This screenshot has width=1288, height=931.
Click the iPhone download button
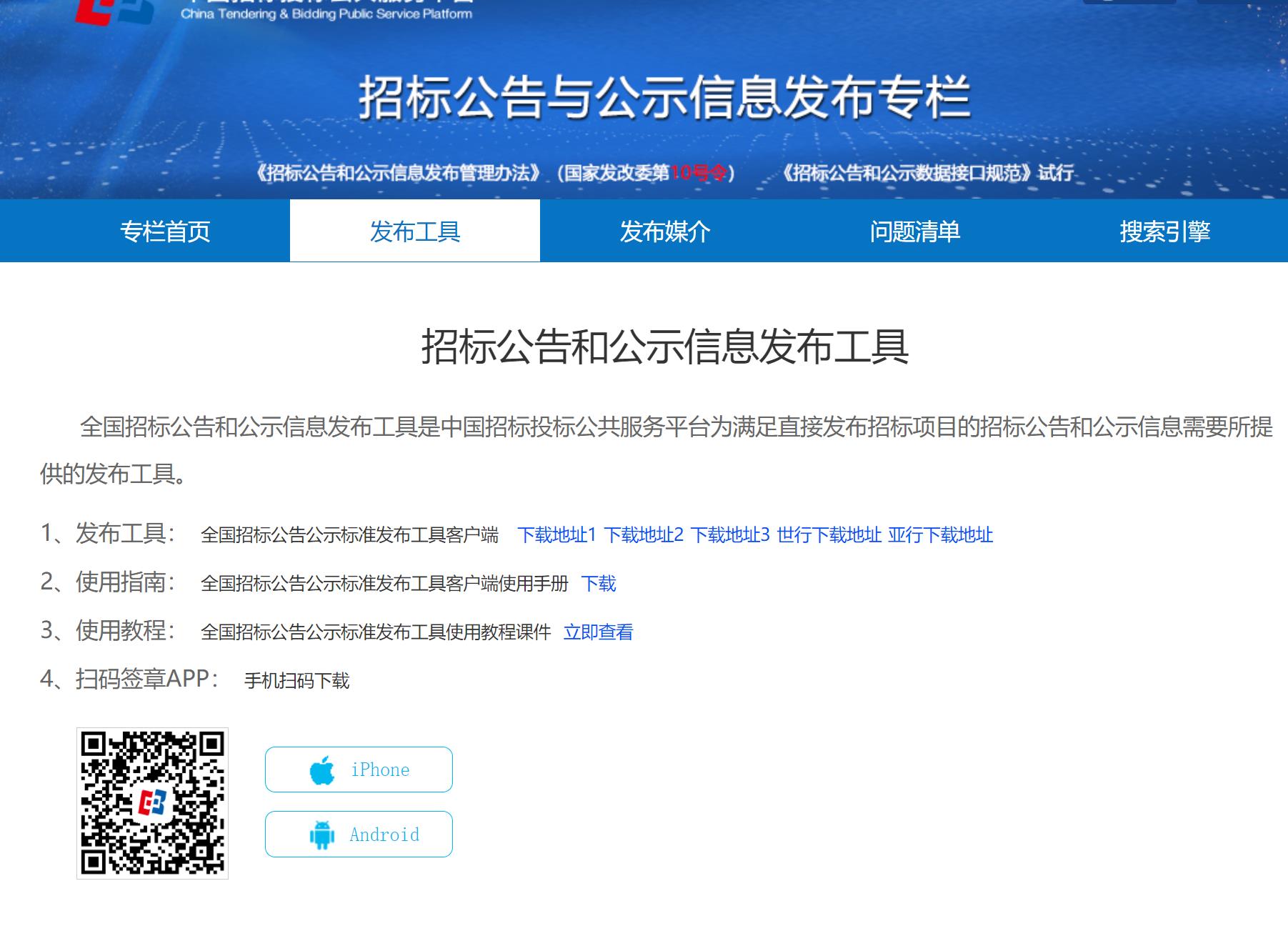coord(359,770)
